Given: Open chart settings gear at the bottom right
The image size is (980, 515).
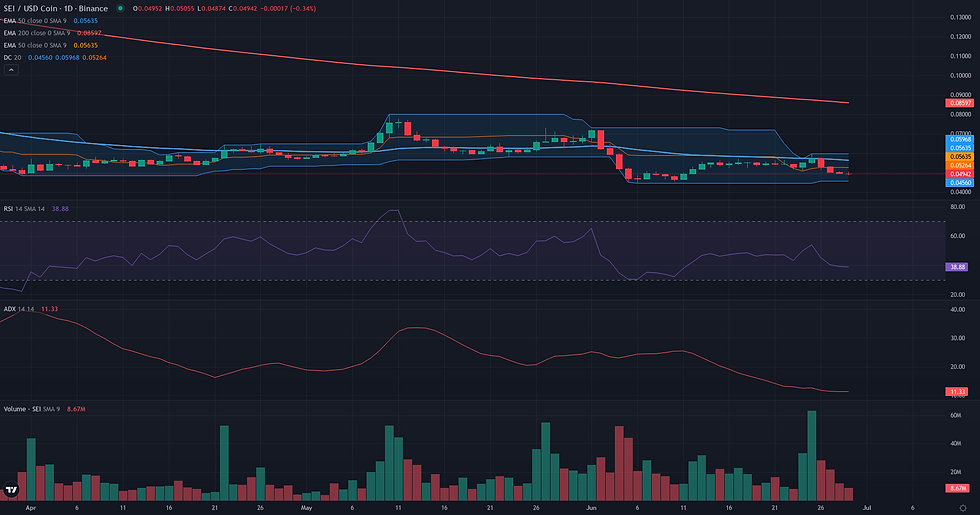Looking at the screenshot, I should coord(963,508).
